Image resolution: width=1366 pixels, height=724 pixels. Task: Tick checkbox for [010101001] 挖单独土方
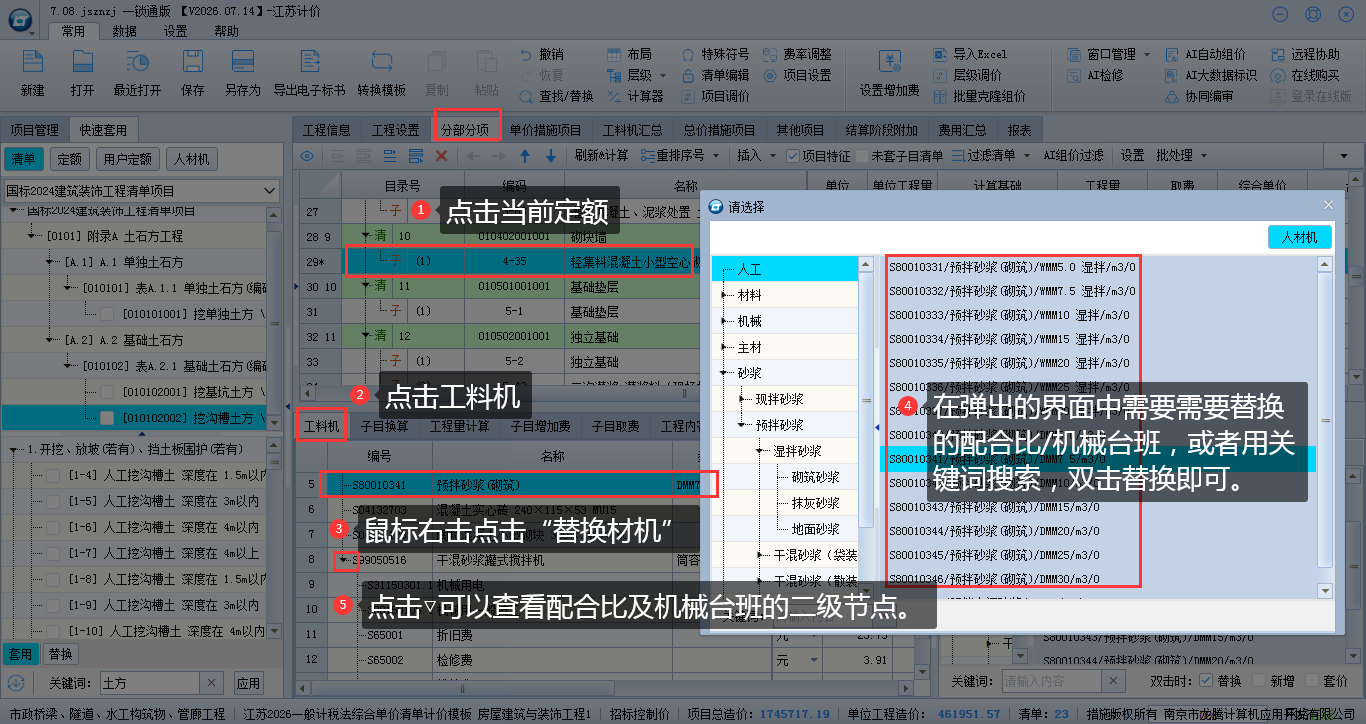pos(108,314)
